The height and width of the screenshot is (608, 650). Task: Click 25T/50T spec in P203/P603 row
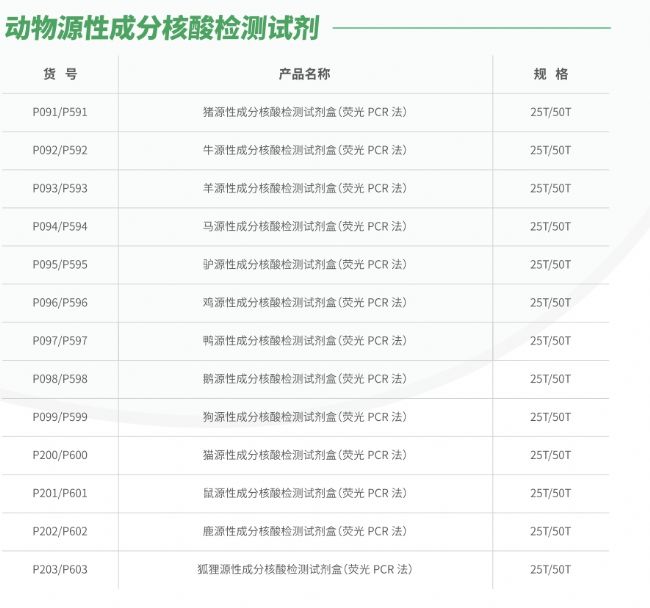[551, 570]
